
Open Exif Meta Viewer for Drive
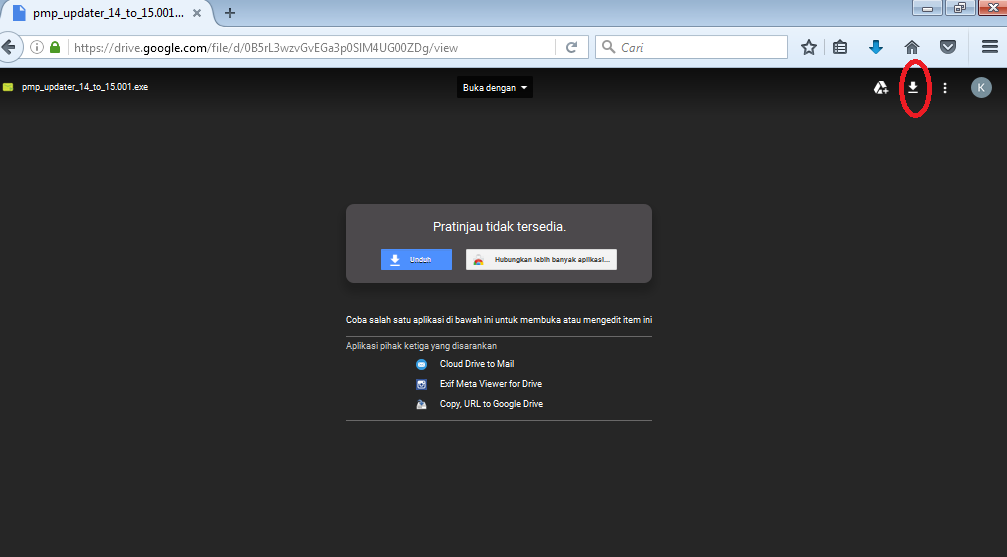point(491,384)
